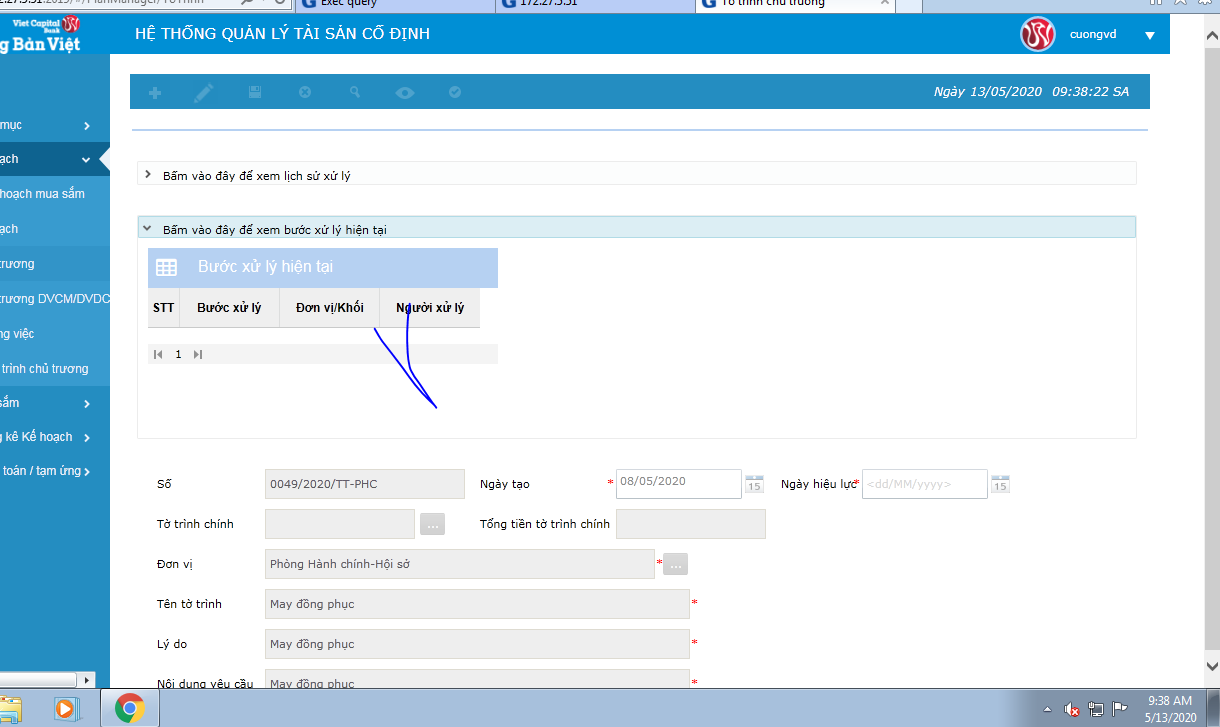Expand the 'sắm' sidebar menu
Viewport: 1220px width, 727px height.
click(87, 404)
